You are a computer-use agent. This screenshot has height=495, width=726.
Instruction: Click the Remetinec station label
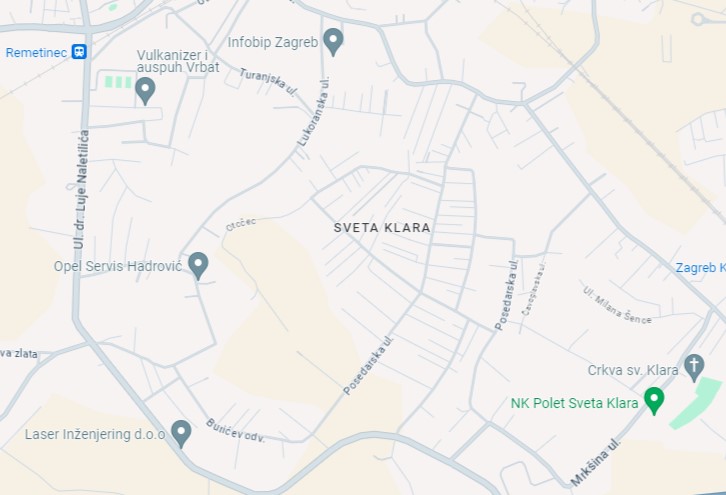(x=36, y=53)
